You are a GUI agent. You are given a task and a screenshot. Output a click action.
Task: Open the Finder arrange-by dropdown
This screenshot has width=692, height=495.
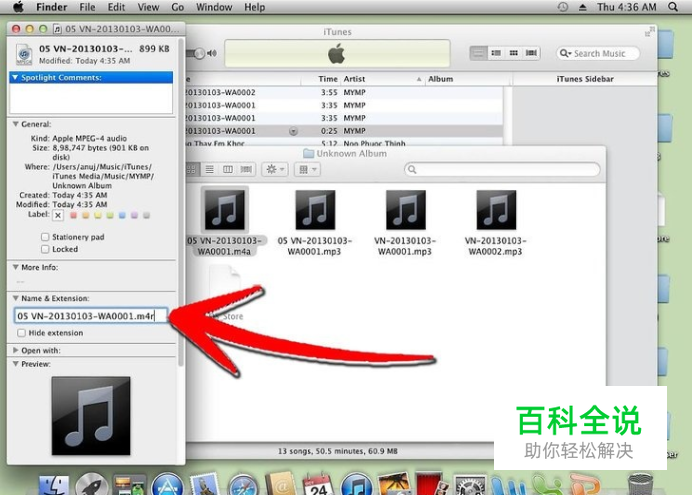pyautogui.click(x=308, y=169)
